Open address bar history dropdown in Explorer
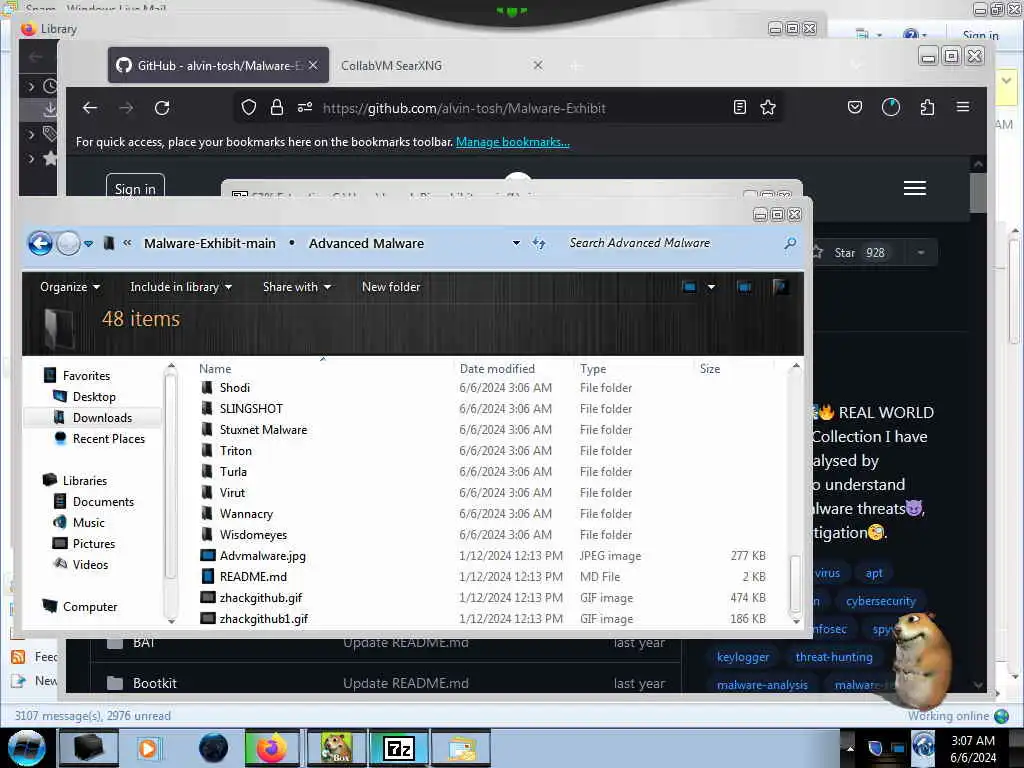The image size is (1024, 768). click(x=516, y=243)
